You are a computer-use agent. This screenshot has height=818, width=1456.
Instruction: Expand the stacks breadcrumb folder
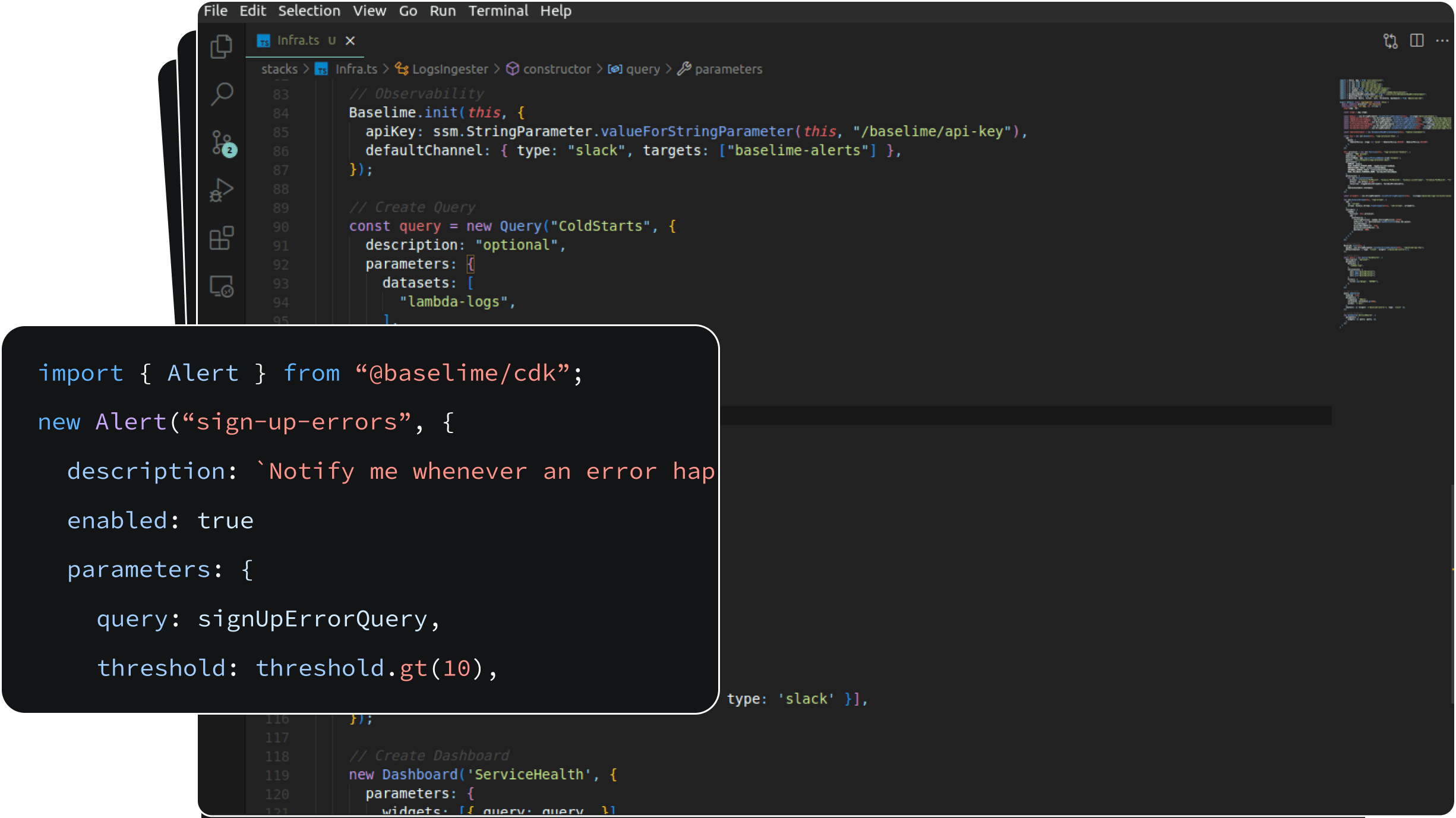coord(279,70)
